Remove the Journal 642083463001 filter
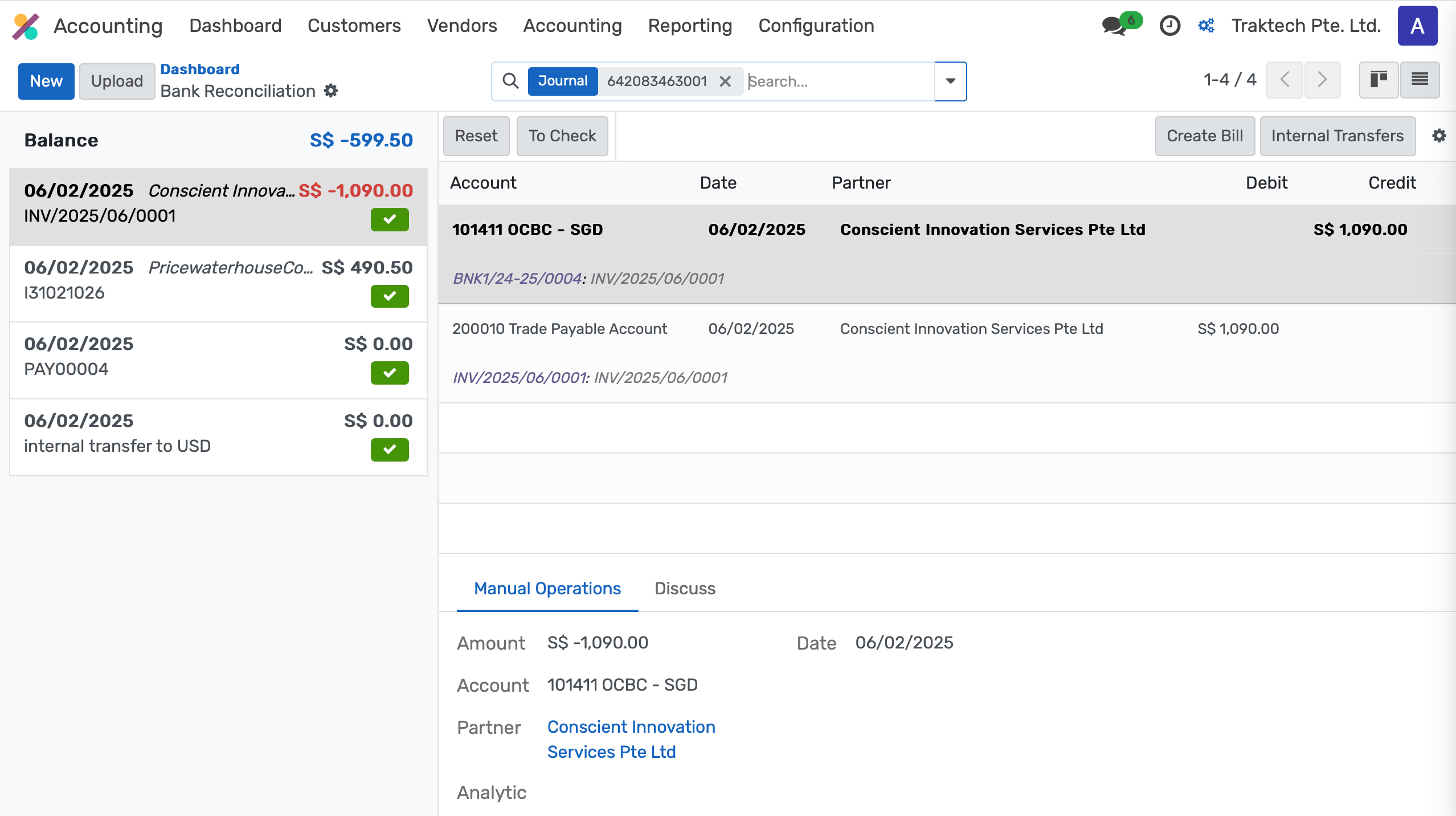The image size is (1456, 816). pos(726,81)
